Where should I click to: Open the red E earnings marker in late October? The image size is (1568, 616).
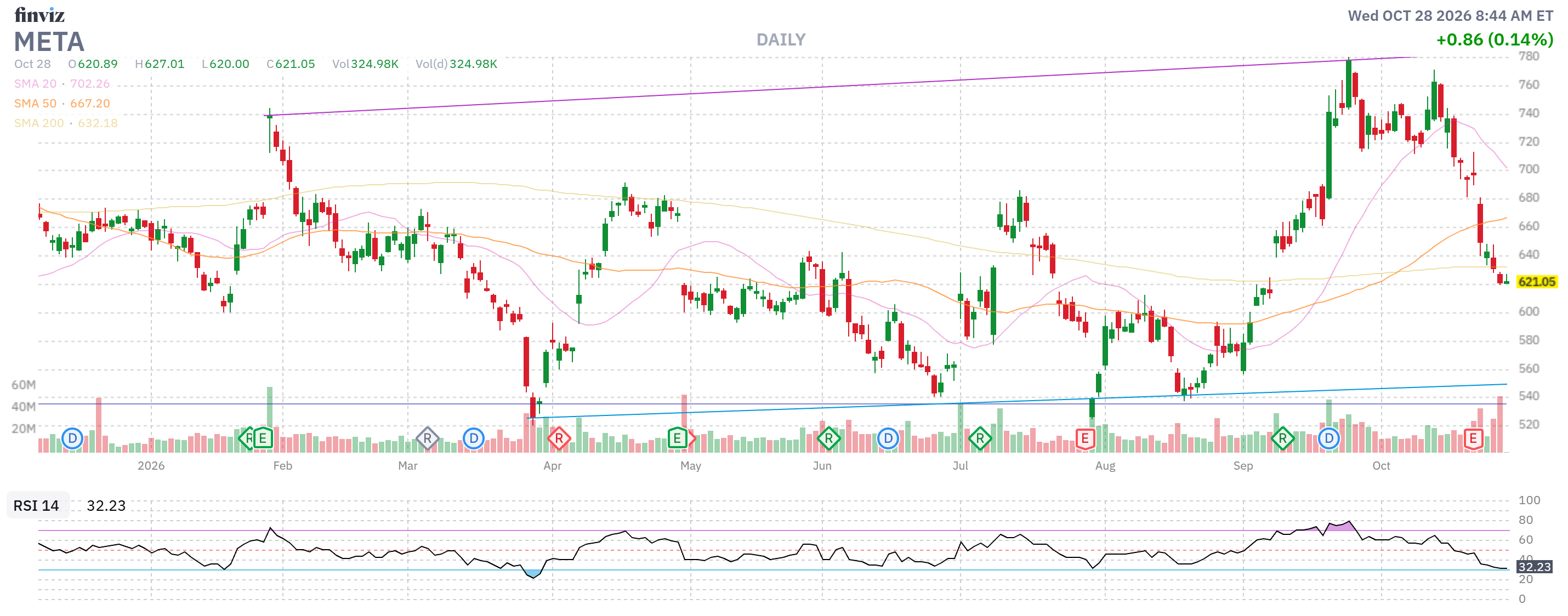click(1473, 438)
